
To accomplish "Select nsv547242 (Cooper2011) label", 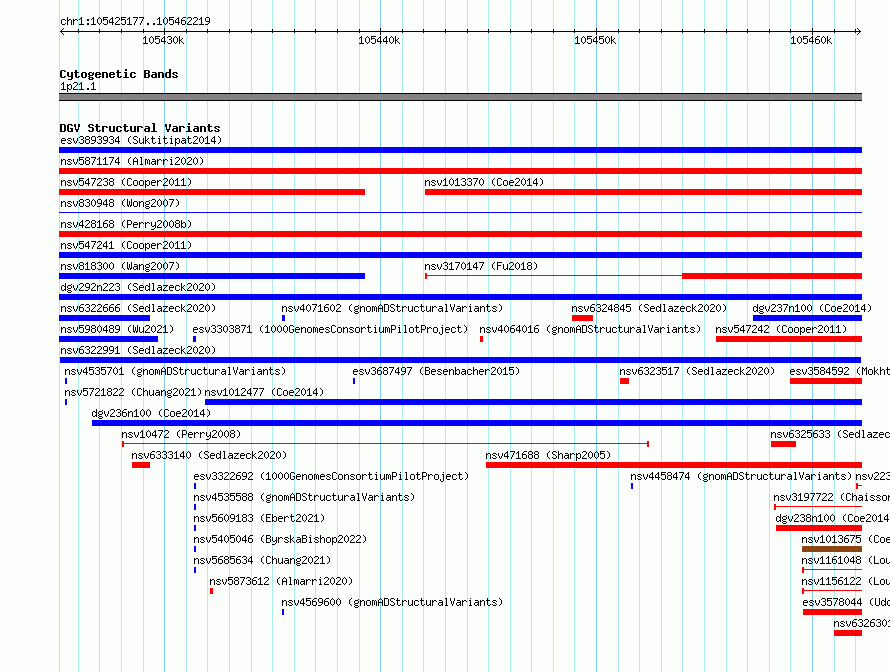I will pos(781,329).
